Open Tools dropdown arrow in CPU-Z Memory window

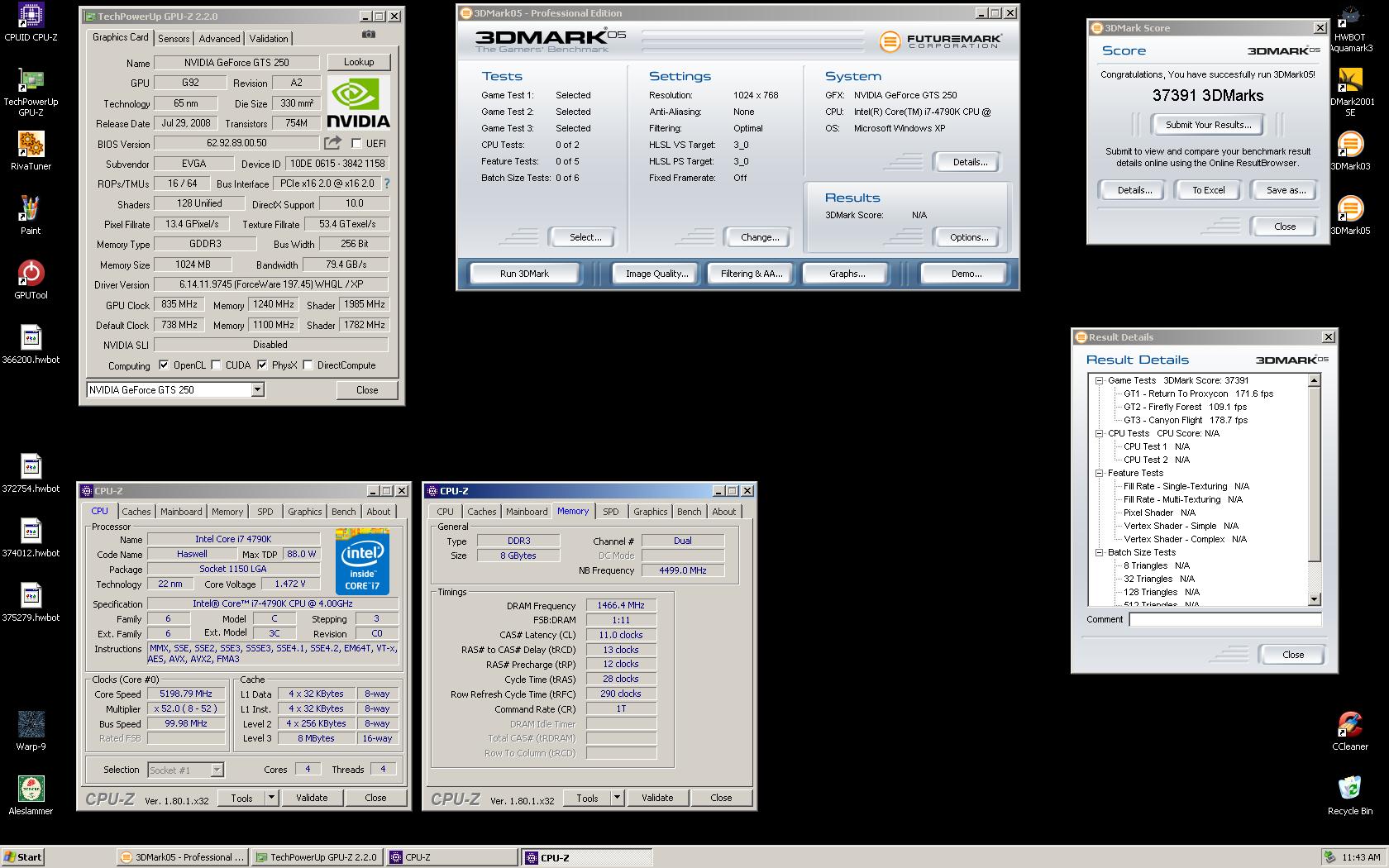(617, 798)
